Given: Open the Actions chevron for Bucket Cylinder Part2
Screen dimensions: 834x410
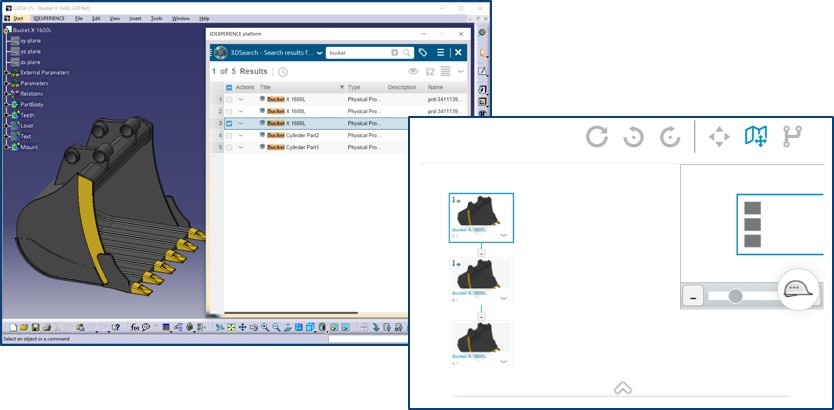Looking at the screenshot, I should tap(241, 136).
